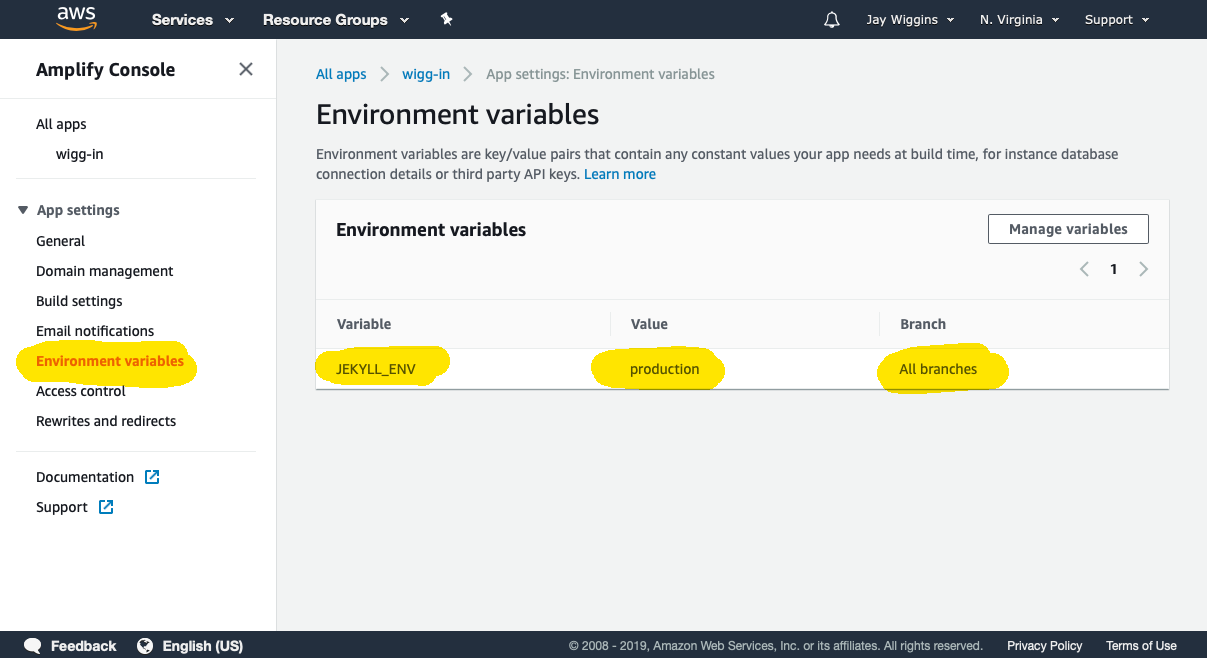Image resolution: width=1207 pixels, height=658 pixels.
Task: Click the sidebar Support external link icon
Action: pos(106,507)
